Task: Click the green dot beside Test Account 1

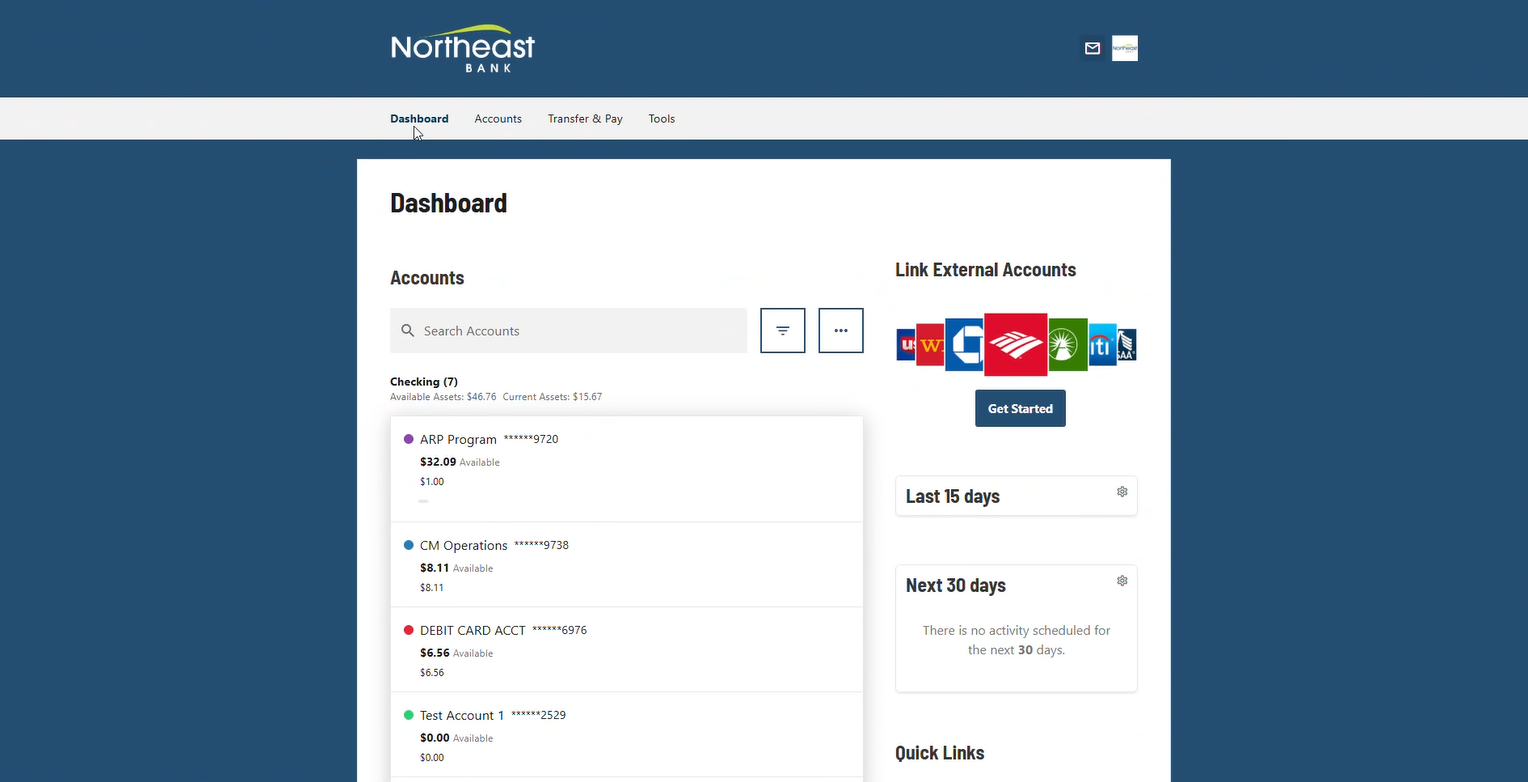Action: pos(408,715)
